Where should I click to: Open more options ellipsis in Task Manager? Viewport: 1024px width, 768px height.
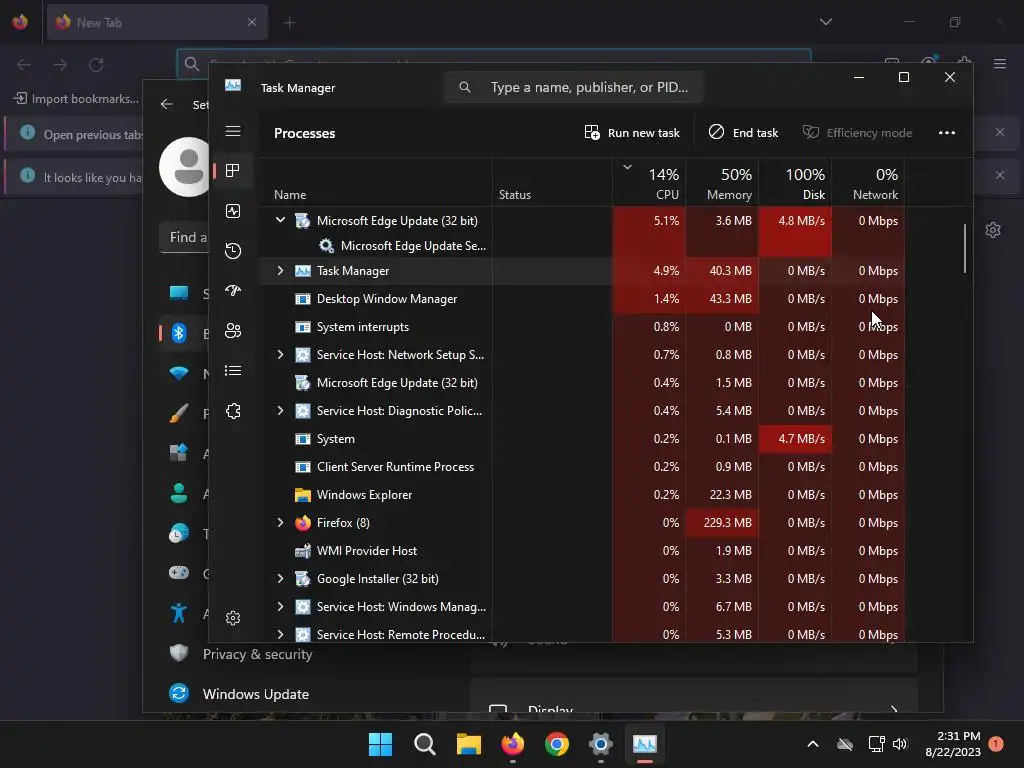click(x=946, y=133)
